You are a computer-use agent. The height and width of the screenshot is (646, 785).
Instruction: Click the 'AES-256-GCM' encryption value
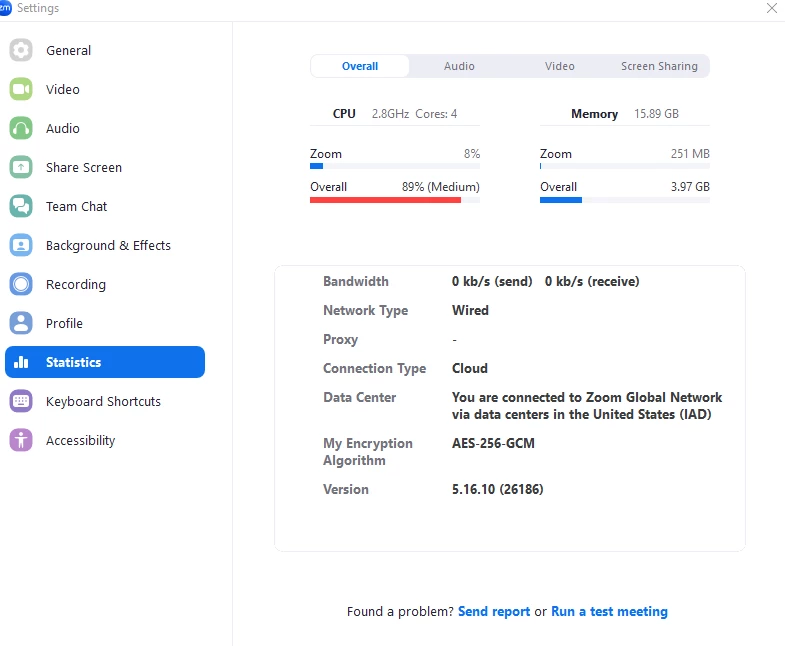click(493, 444)
